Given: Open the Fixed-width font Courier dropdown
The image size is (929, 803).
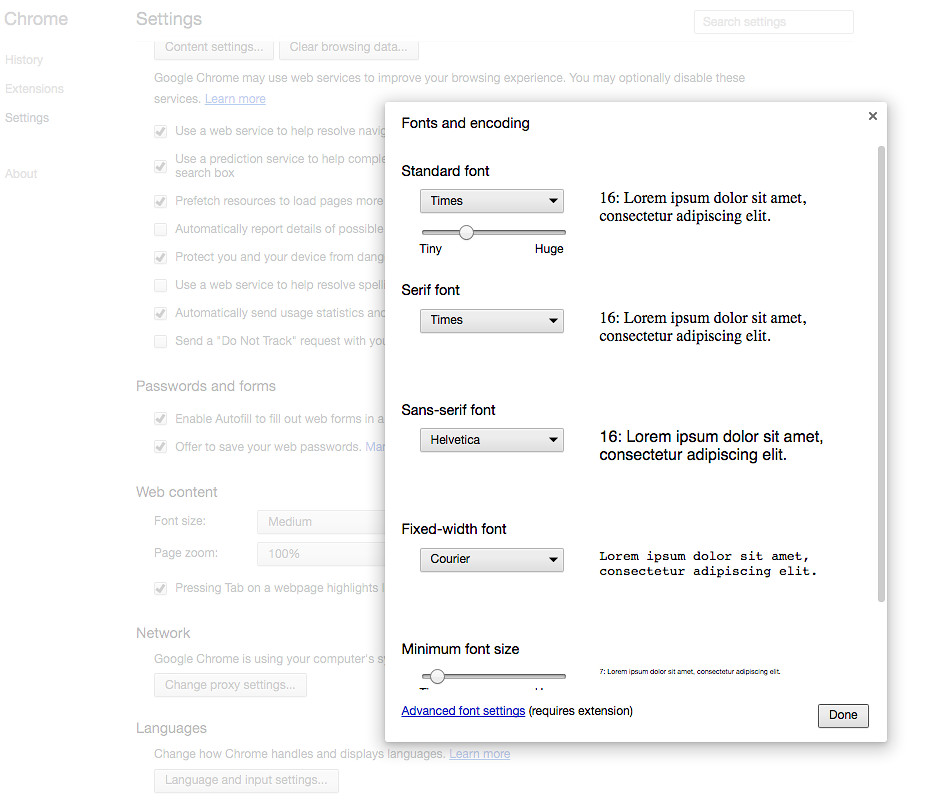Looking at the screenshot, I should click(492, 559).
